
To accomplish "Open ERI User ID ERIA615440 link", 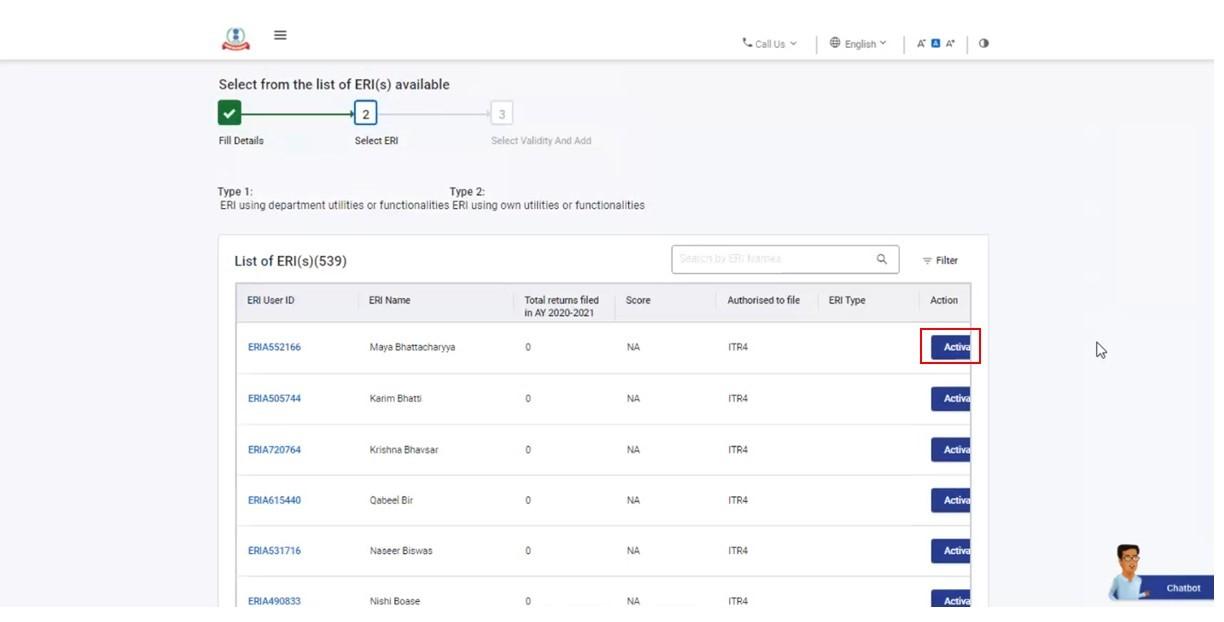I will pos(274,500).
